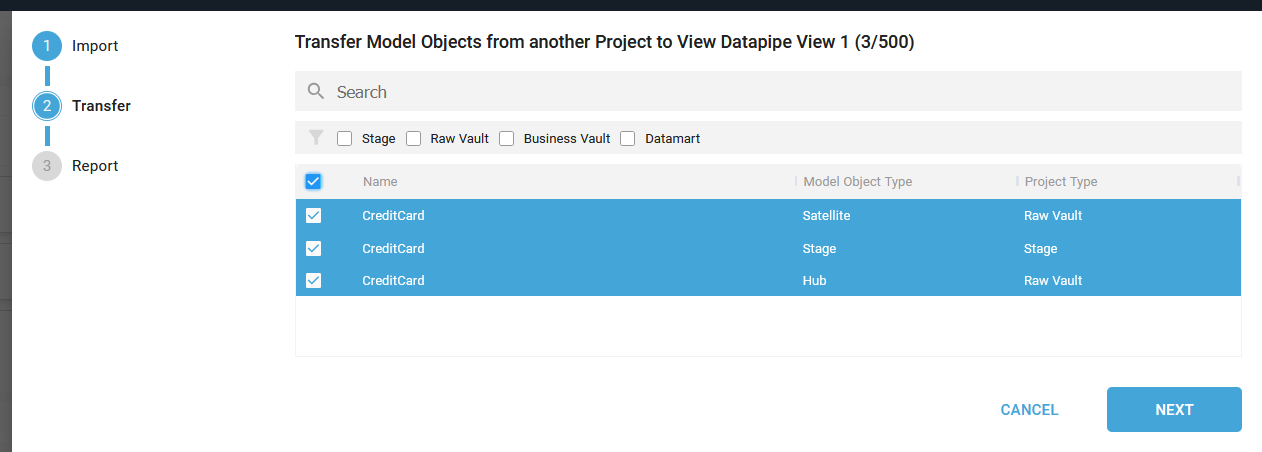
Task: Click the Project Type column header
Action: pyautogui.click(x=1060, y=182)
